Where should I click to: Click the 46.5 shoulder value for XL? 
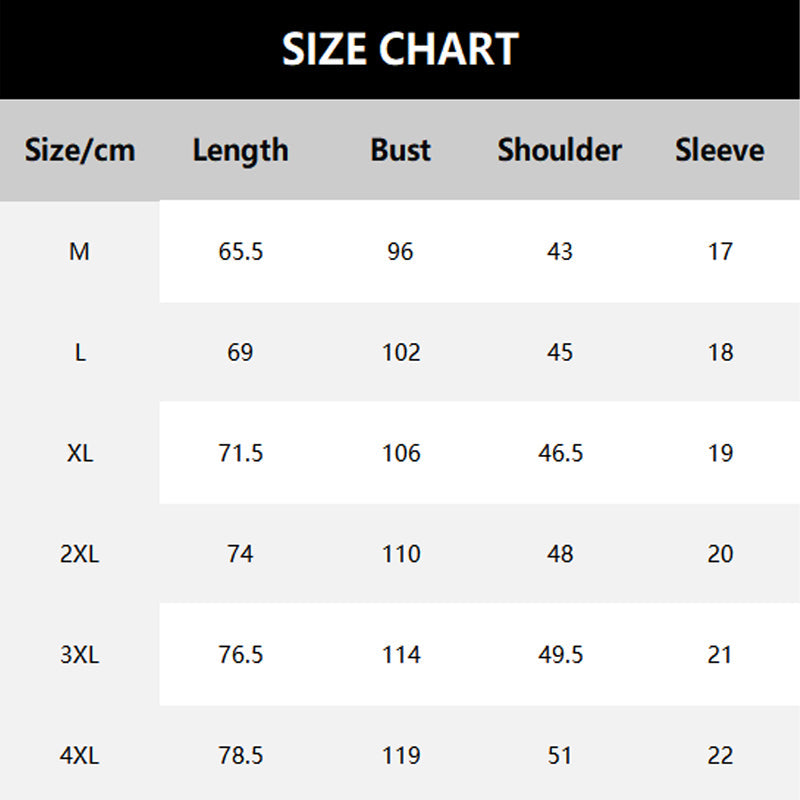click(560, 453)
